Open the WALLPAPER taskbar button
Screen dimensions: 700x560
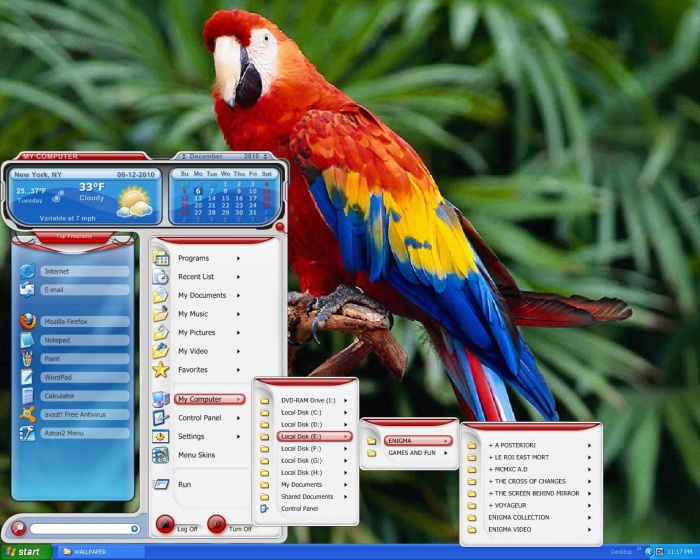(101, 552)
